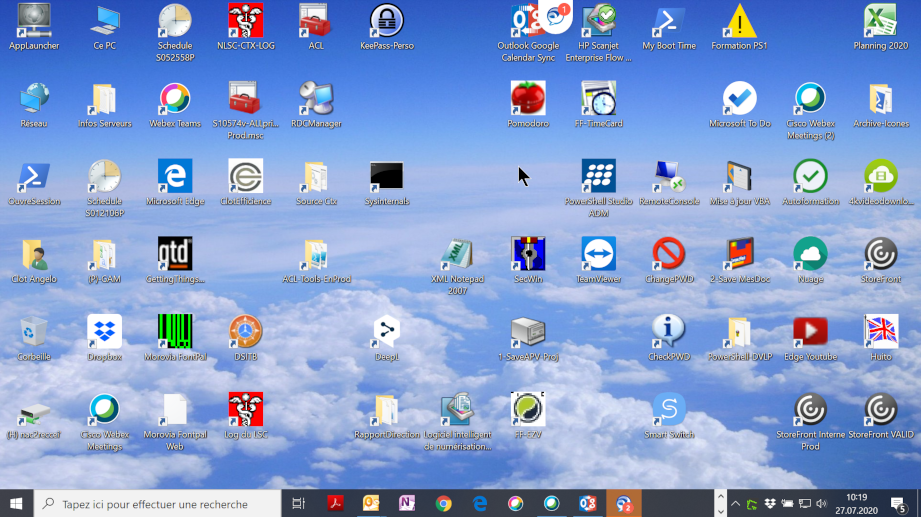Show hidden system tray icons

pos(735,503)
